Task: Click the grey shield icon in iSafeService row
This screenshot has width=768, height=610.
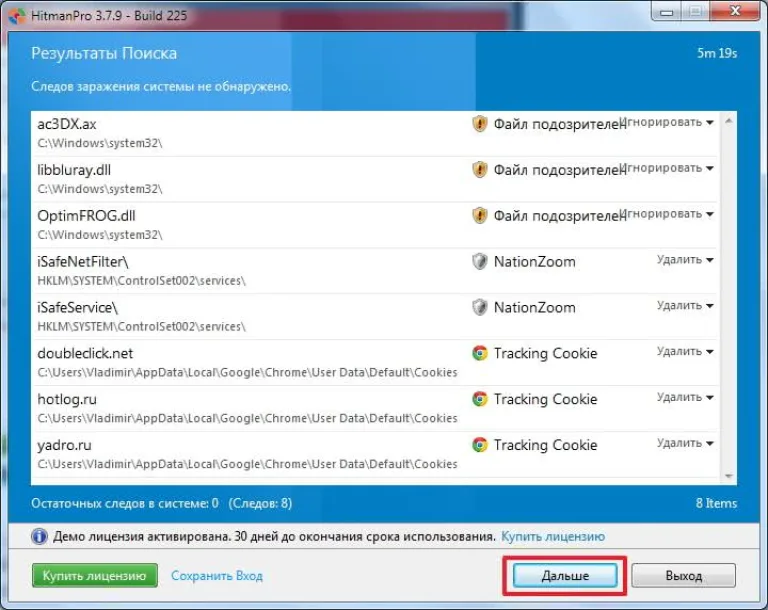Action: tap(480, 308)
